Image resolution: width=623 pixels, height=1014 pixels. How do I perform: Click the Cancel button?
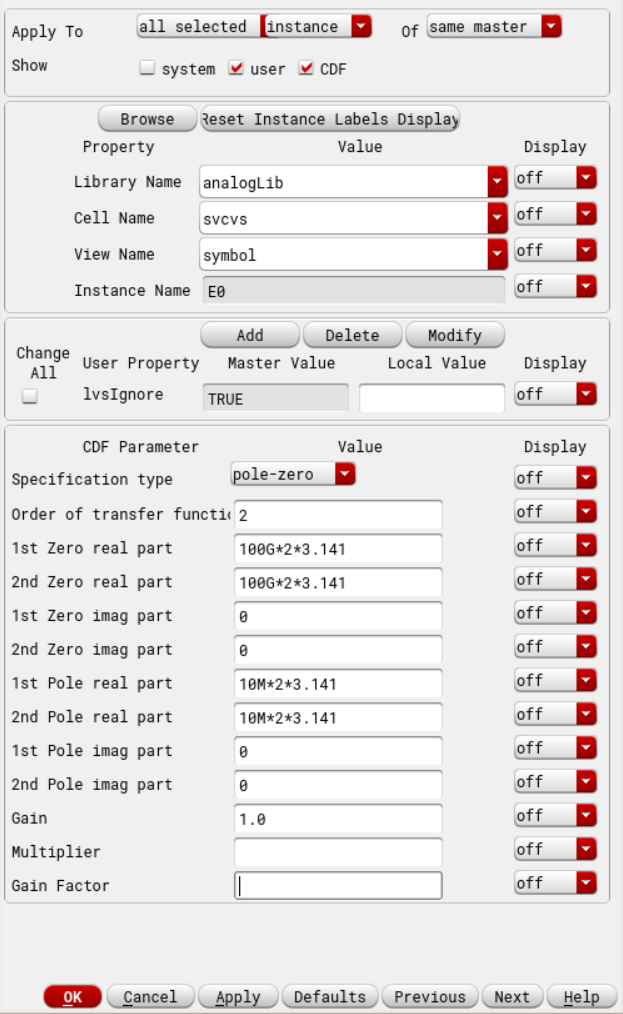pyautogui.click(x=150, y=997)
